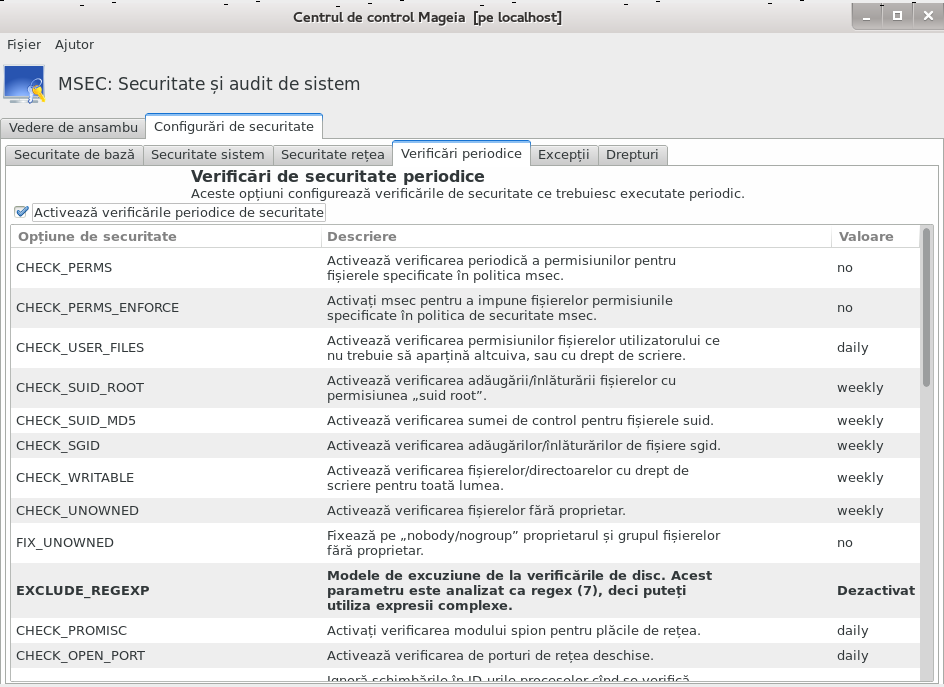Click the description 'Activați msec pentru a impune'

point(500,308)
